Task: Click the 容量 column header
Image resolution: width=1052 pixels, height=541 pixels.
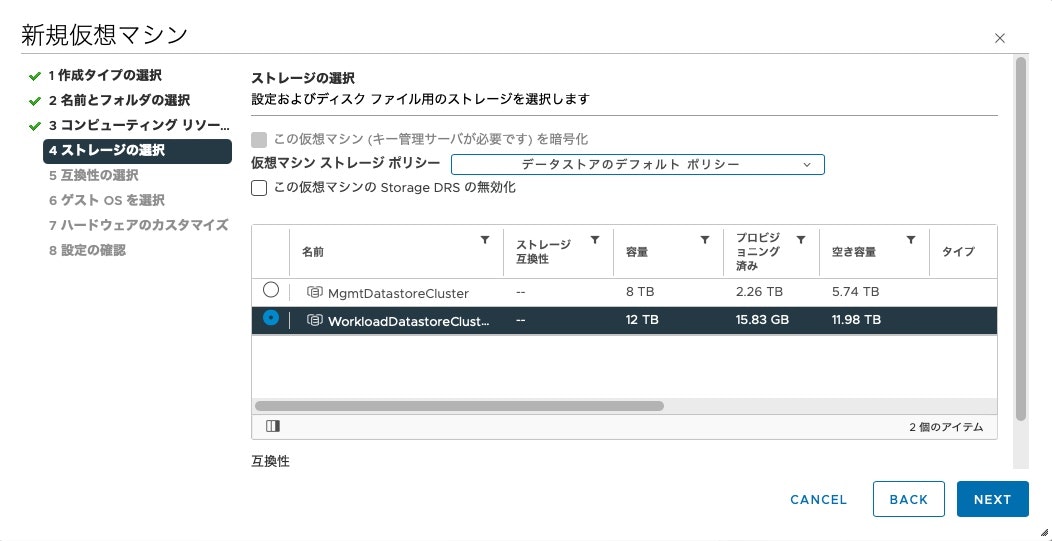Action: 637,253
